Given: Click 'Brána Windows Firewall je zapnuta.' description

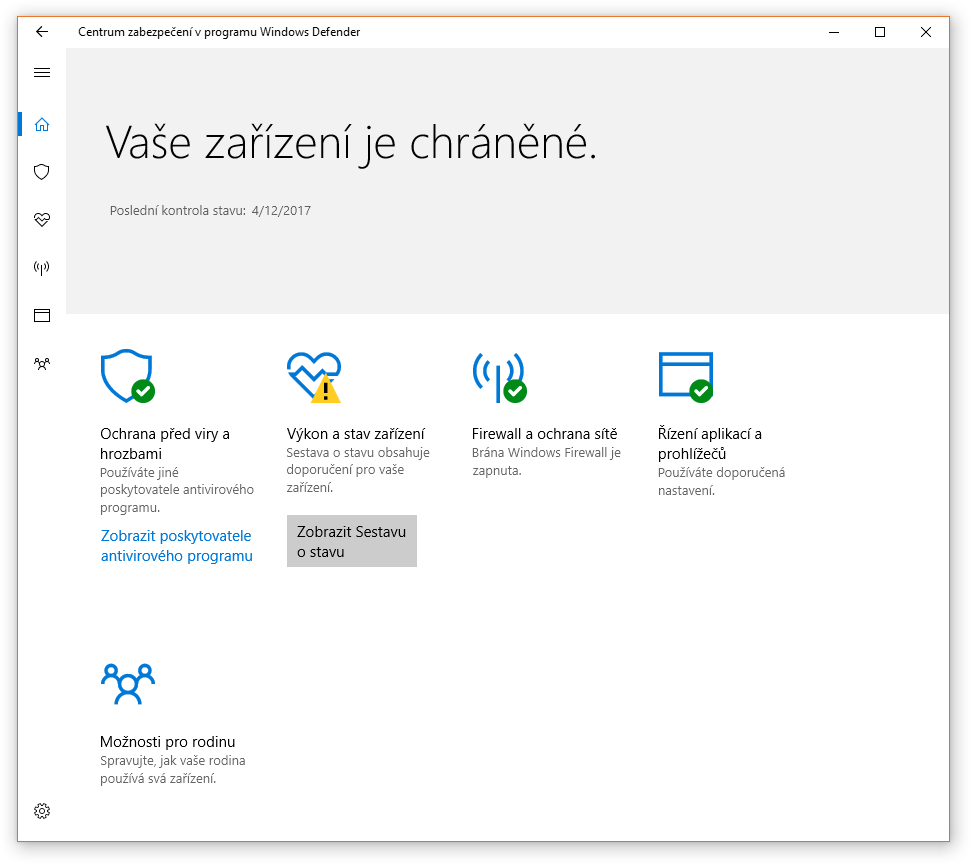Looking at the screenshot, I should pos(546,461).
